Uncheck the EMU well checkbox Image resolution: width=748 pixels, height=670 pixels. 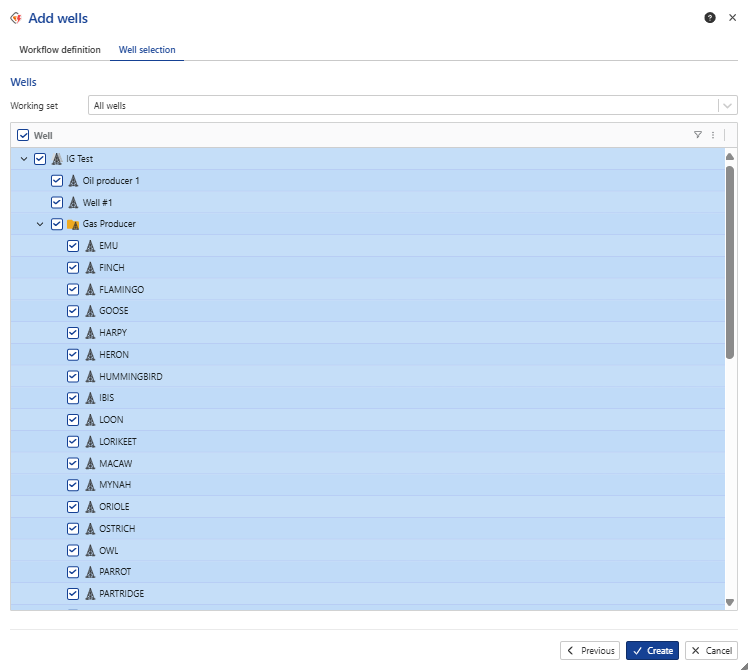(73, 246)
